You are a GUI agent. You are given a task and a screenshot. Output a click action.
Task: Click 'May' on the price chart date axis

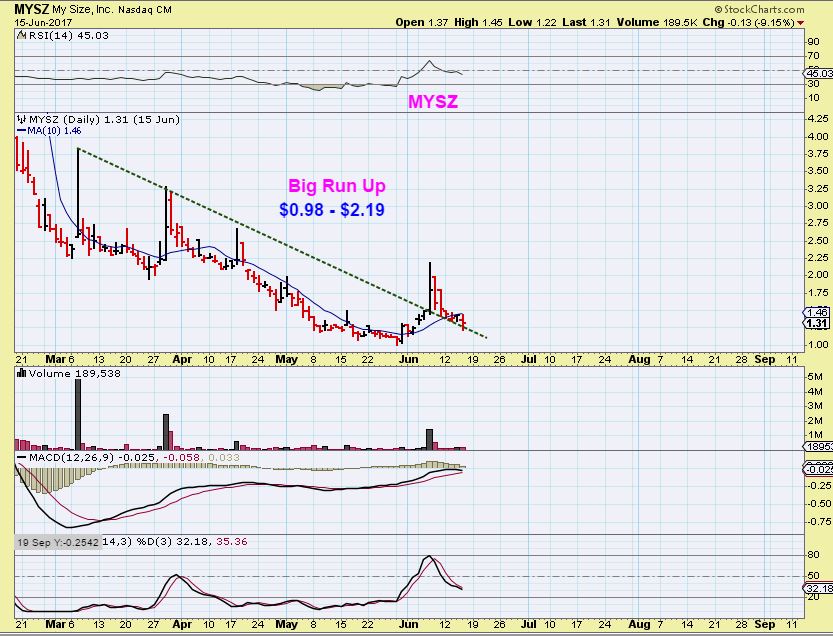tap(286, 359)
